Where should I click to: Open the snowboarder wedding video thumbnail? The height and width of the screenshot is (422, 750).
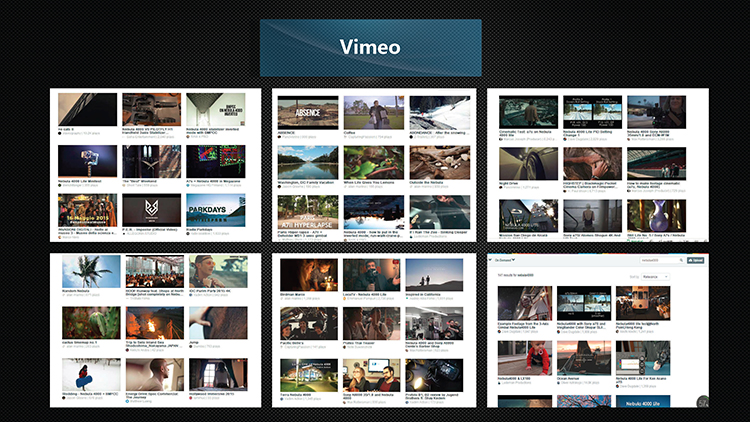click(91, 375)
